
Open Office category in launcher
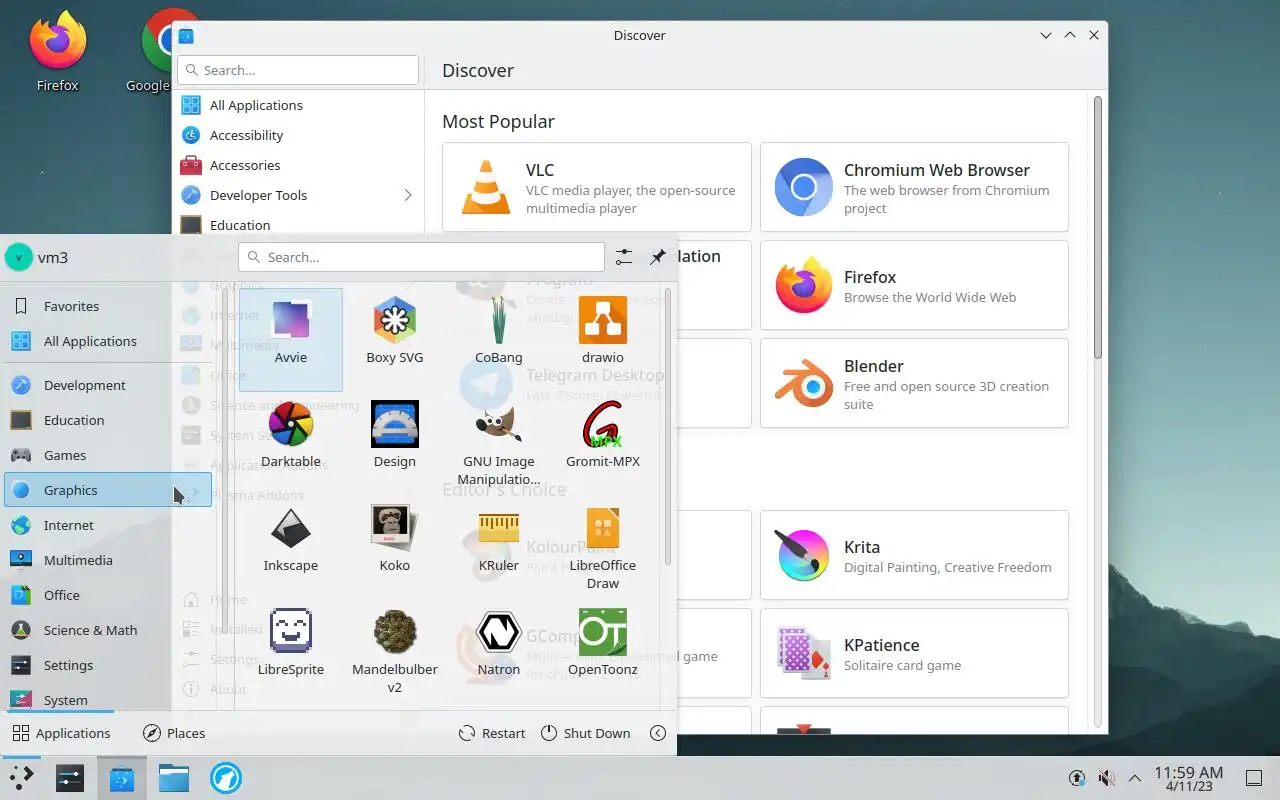point(108,595)
